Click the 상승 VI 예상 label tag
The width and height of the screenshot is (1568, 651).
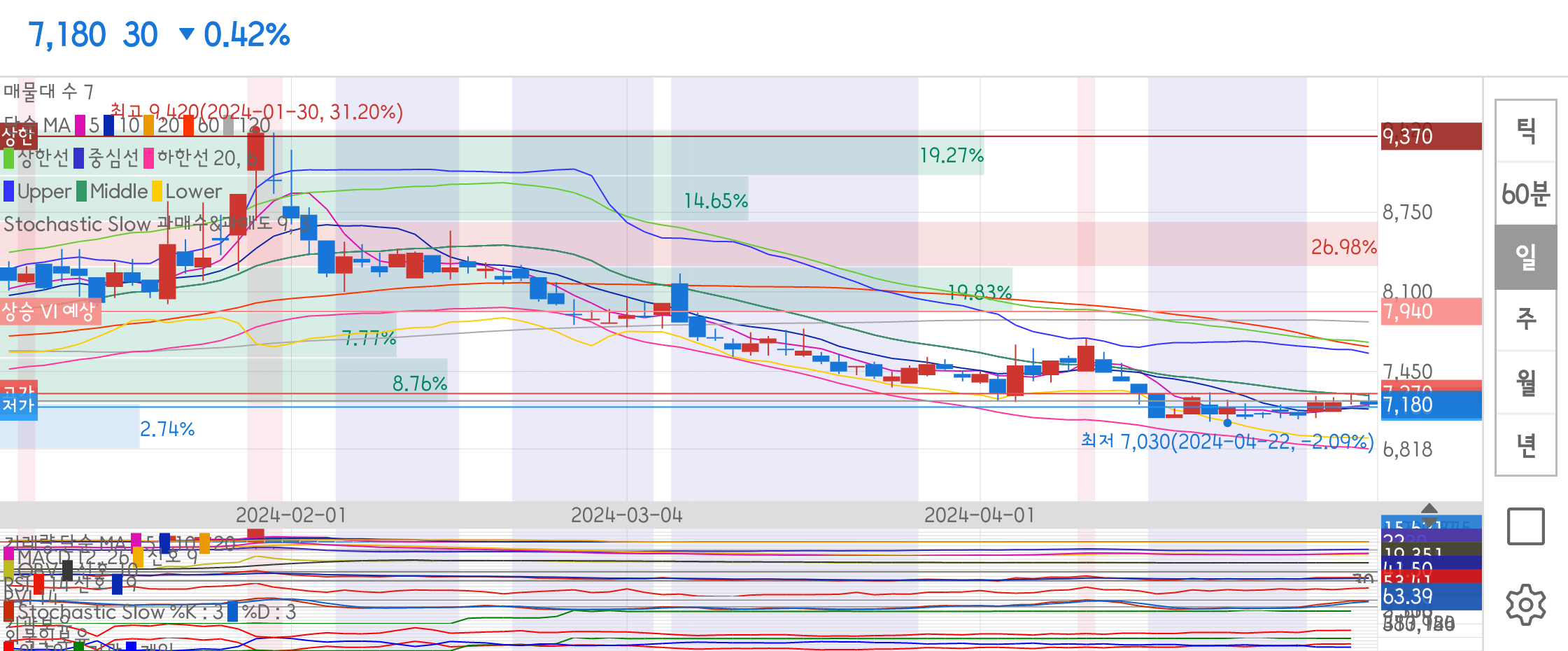[x=49, y=311]
